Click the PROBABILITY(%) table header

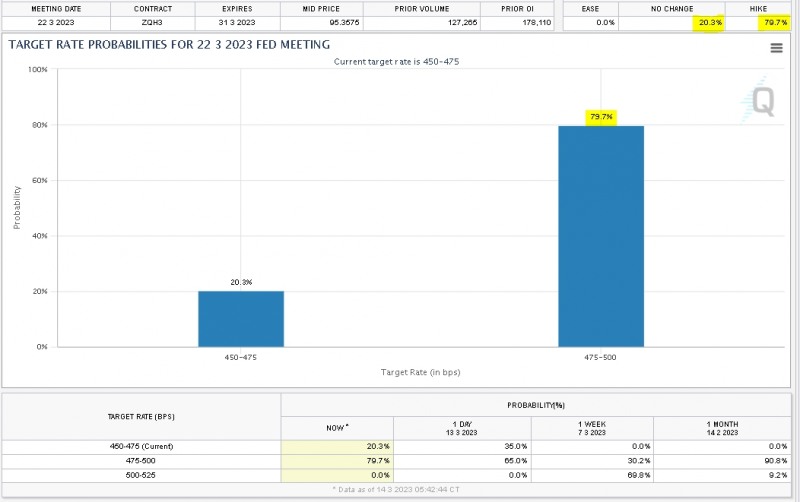click(536, 406)
